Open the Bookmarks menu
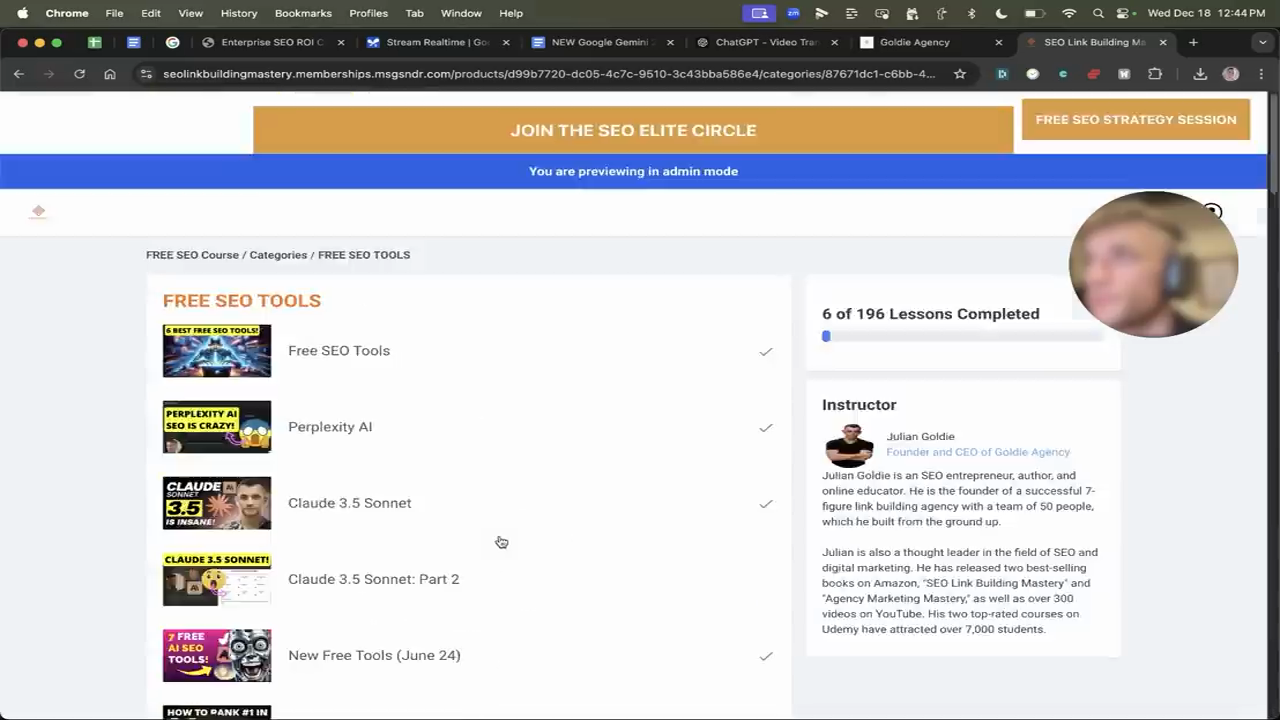Viewport: 1280px width, 720px height. pos(303,13)
